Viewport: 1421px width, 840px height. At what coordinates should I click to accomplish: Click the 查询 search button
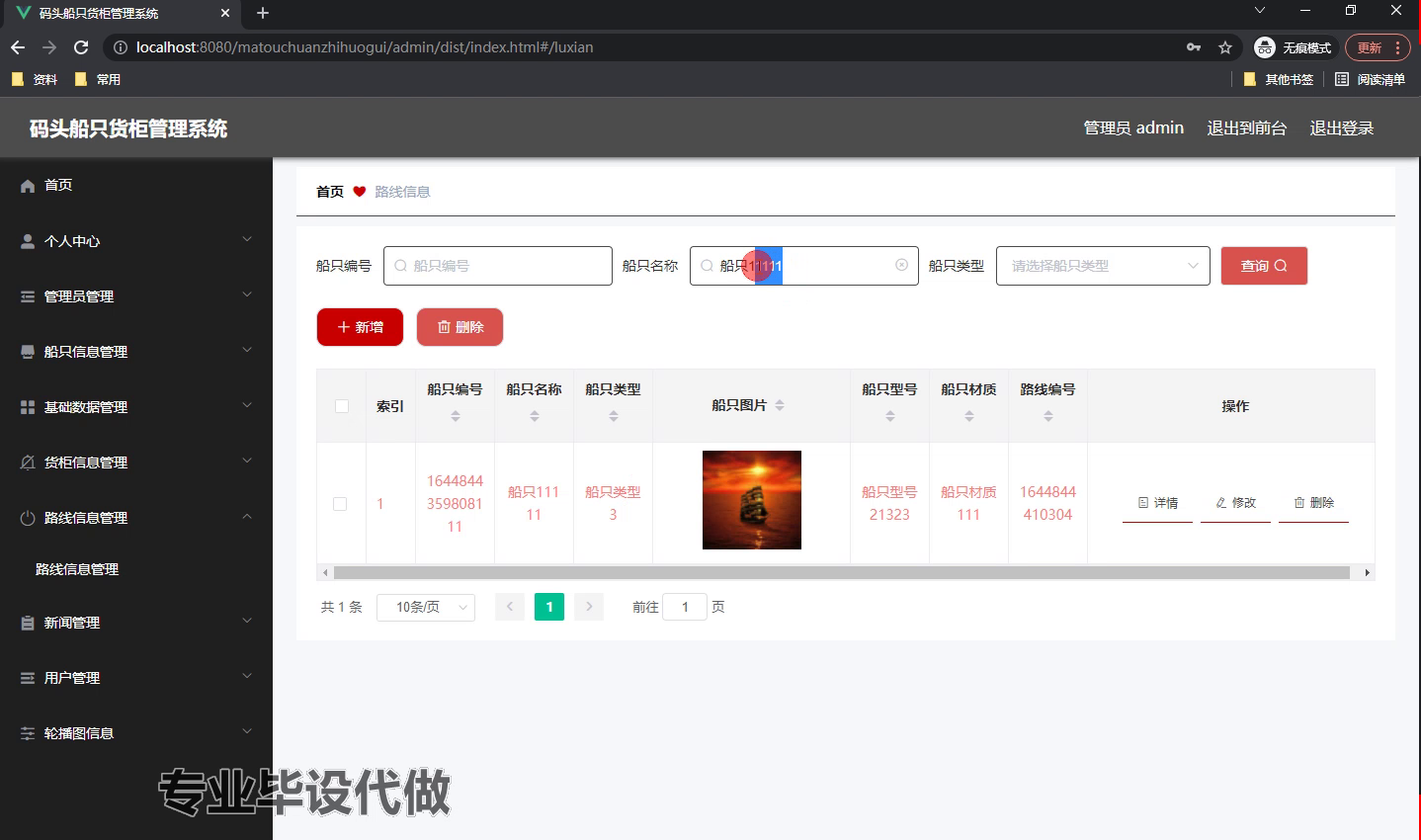(1264, 266)
